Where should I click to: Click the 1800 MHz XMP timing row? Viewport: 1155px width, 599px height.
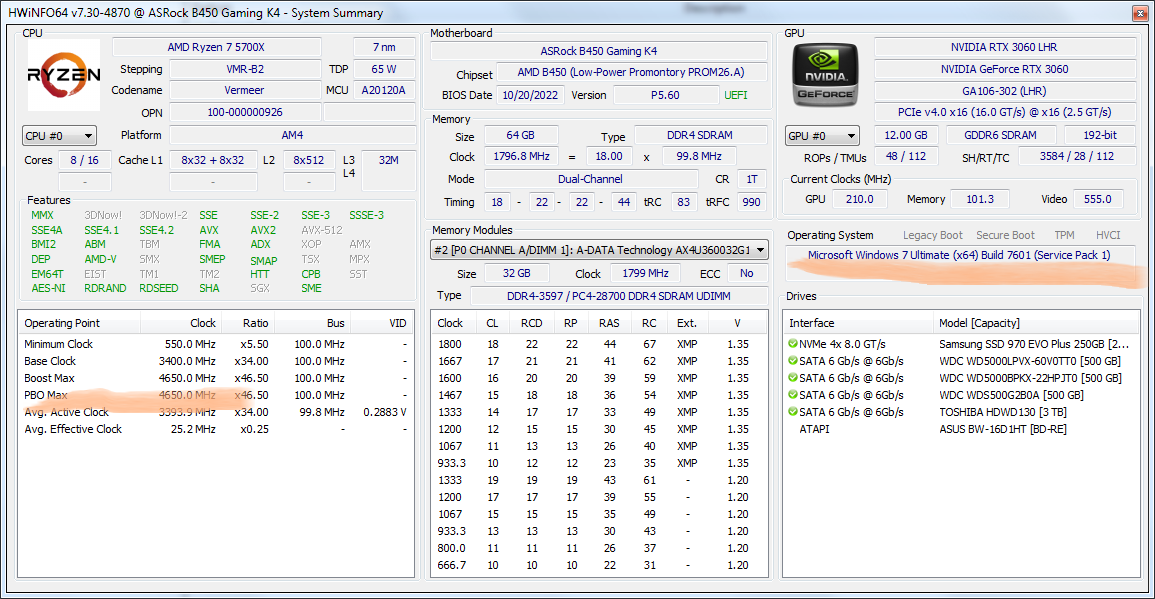coord(599,344)
